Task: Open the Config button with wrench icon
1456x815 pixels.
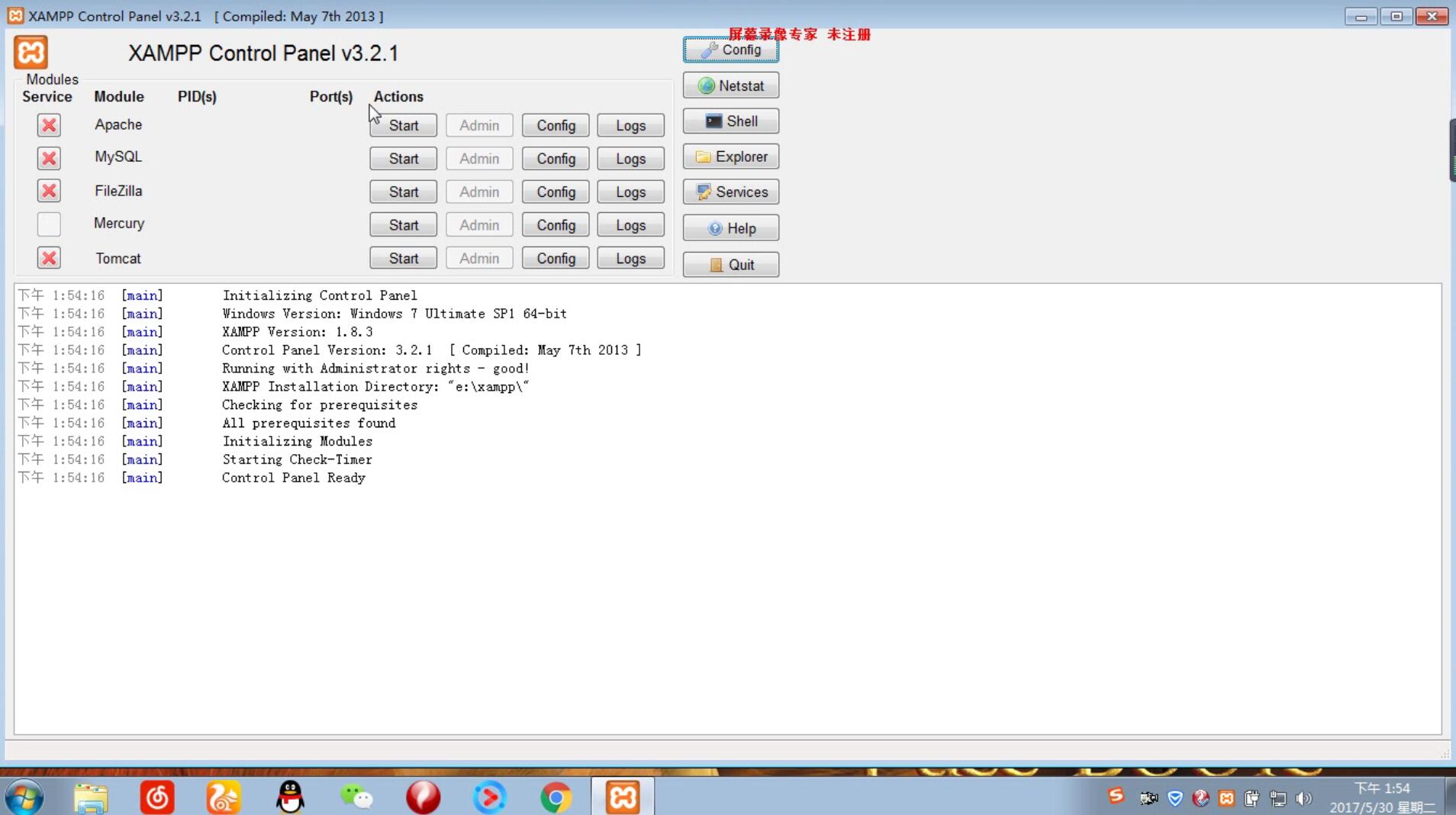Action: [x=730, y=50]
